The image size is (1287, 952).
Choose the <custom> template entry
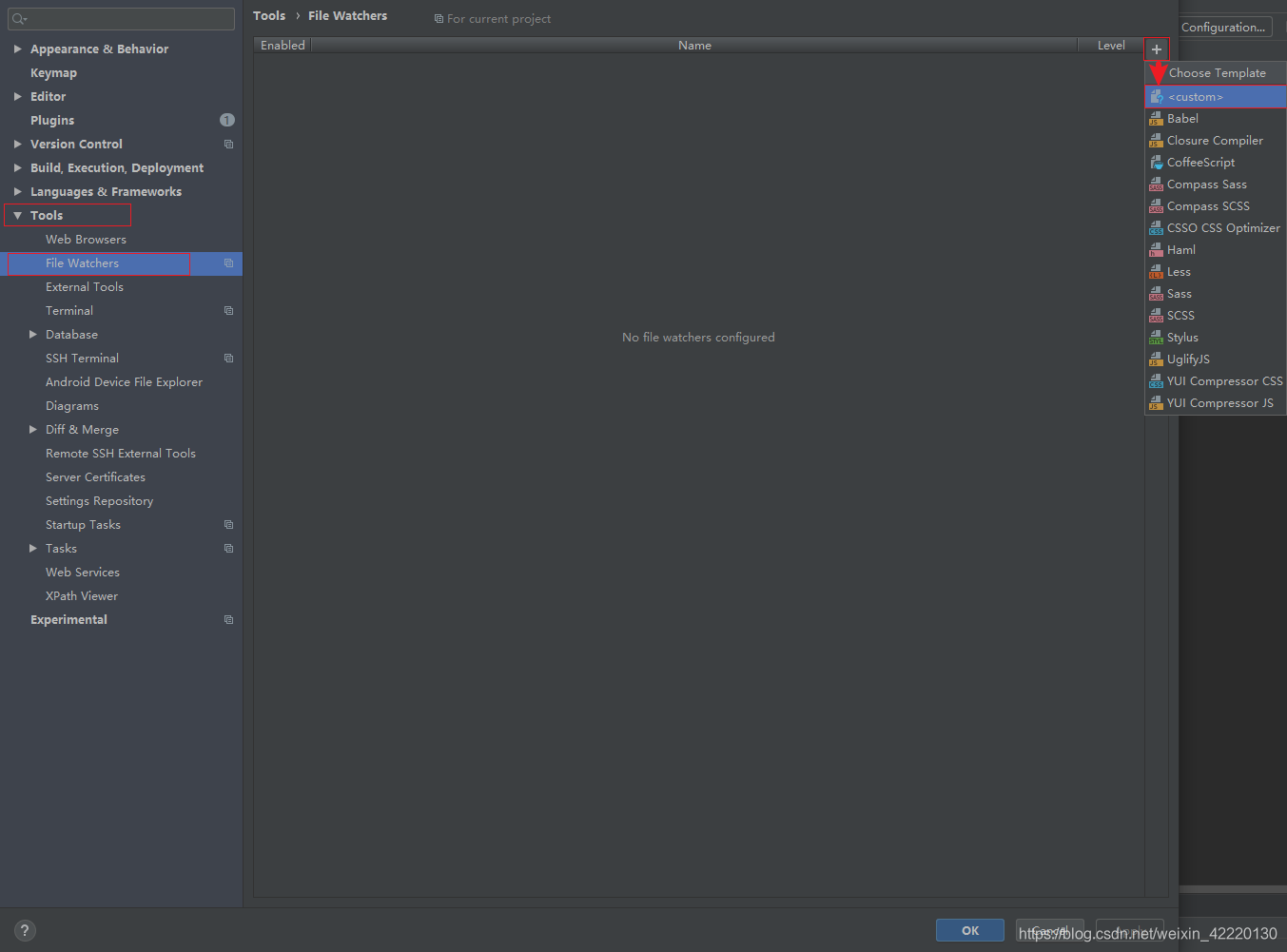1216,97
